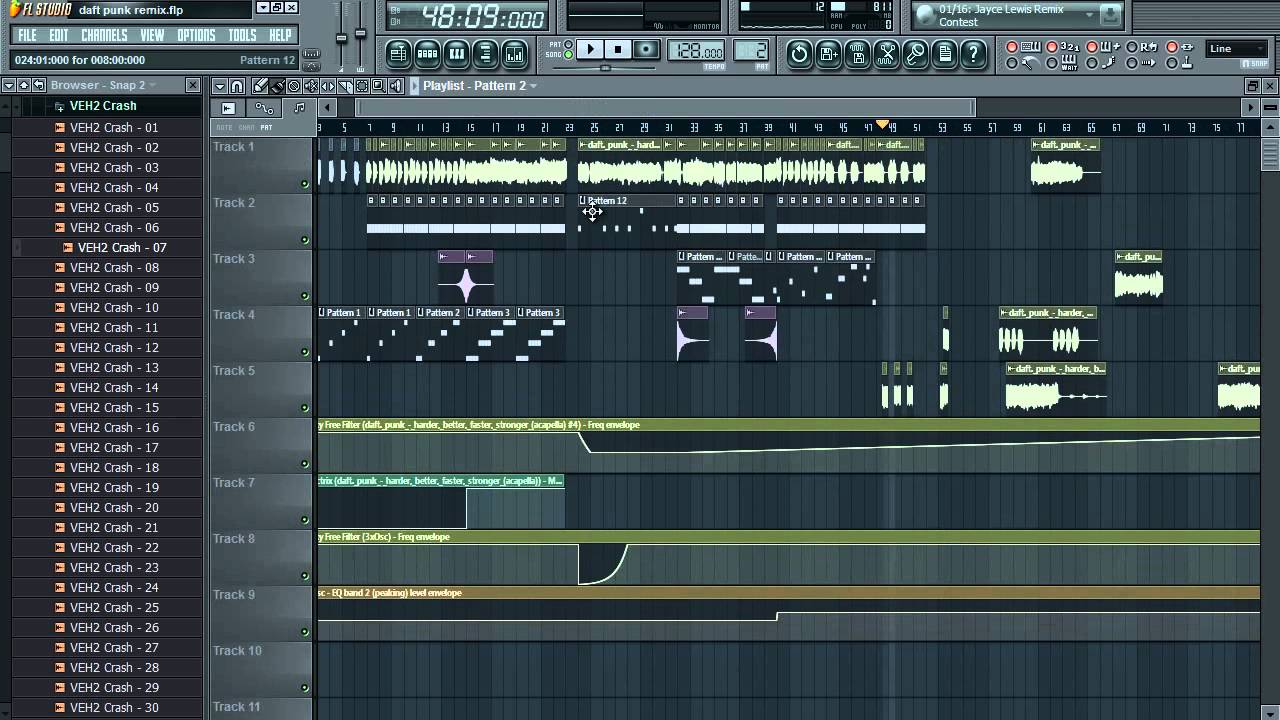Open the TOOLS menu
The image size is (1280, 720).
point(242,35)
